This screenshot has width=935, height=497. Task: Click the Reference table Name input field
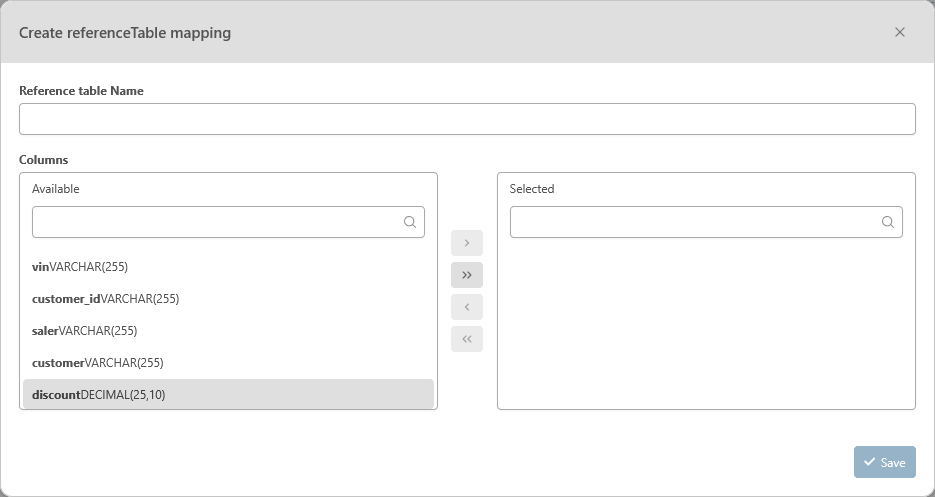point(467,119)
